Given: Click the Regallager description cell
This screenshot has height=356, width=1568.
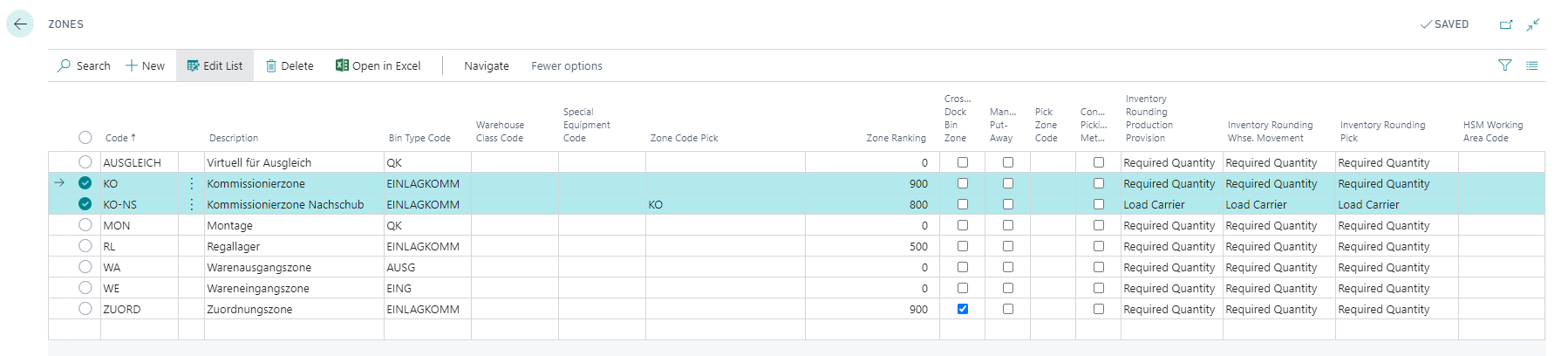Looking at the screenshot, I should (294, 246).
